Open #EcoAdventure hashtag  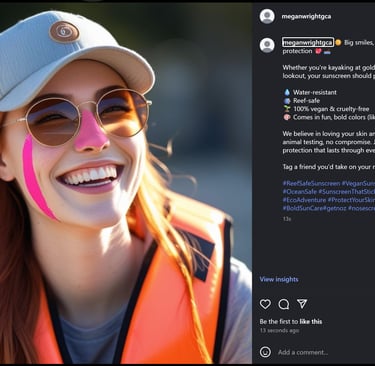point(304,200)
